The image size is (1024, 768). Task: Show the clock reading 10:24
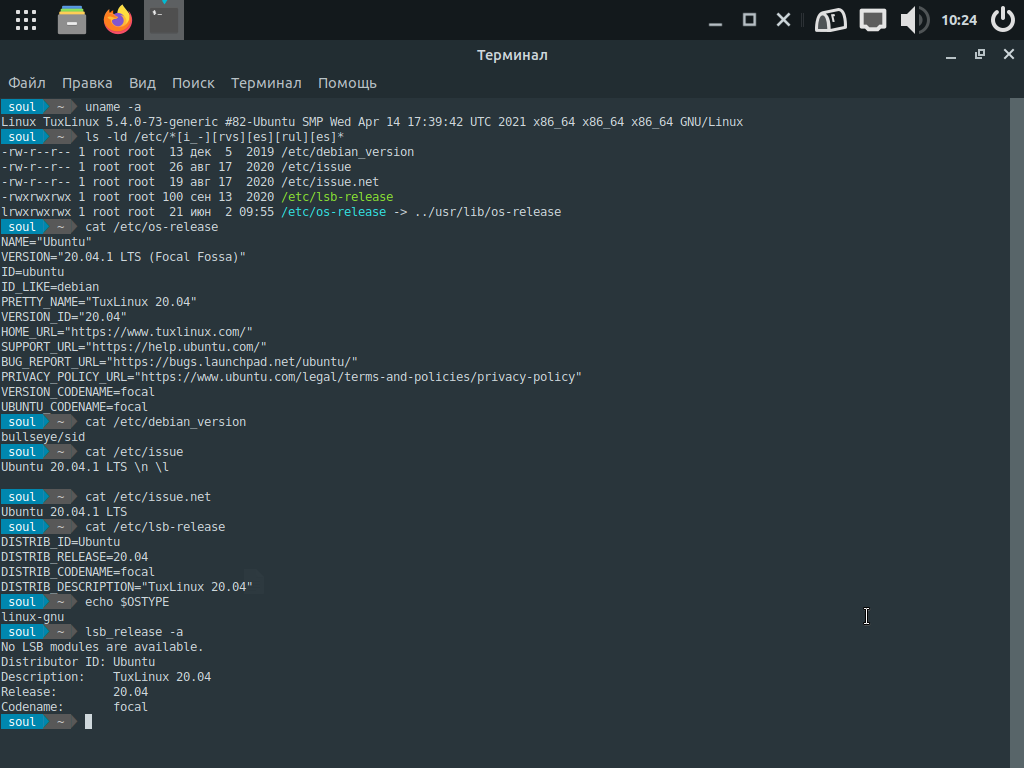(959, 20)
